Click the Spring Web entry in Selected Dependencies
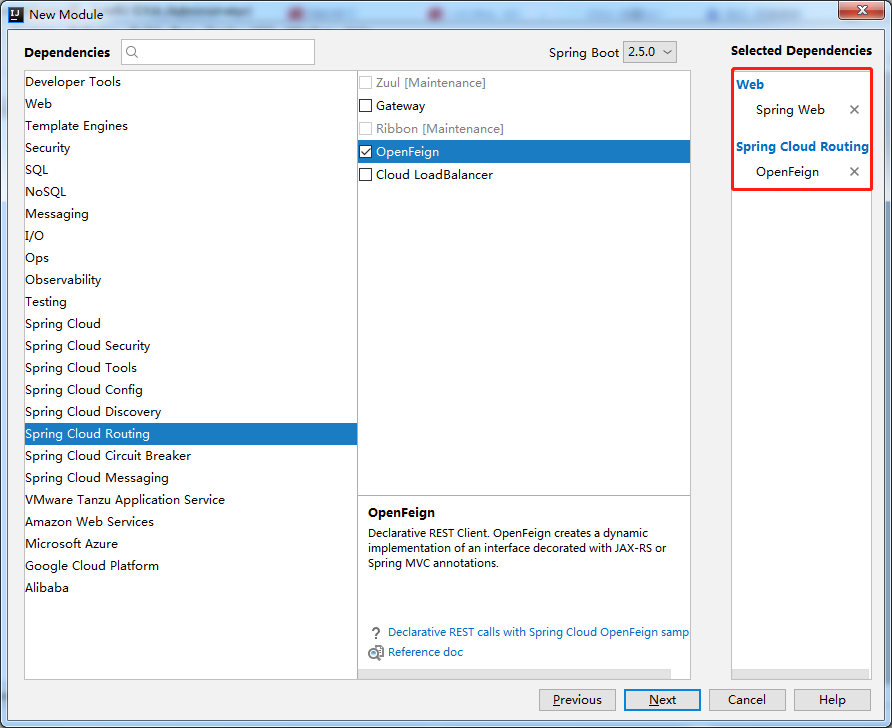The image size is (892, 728). 790,110
